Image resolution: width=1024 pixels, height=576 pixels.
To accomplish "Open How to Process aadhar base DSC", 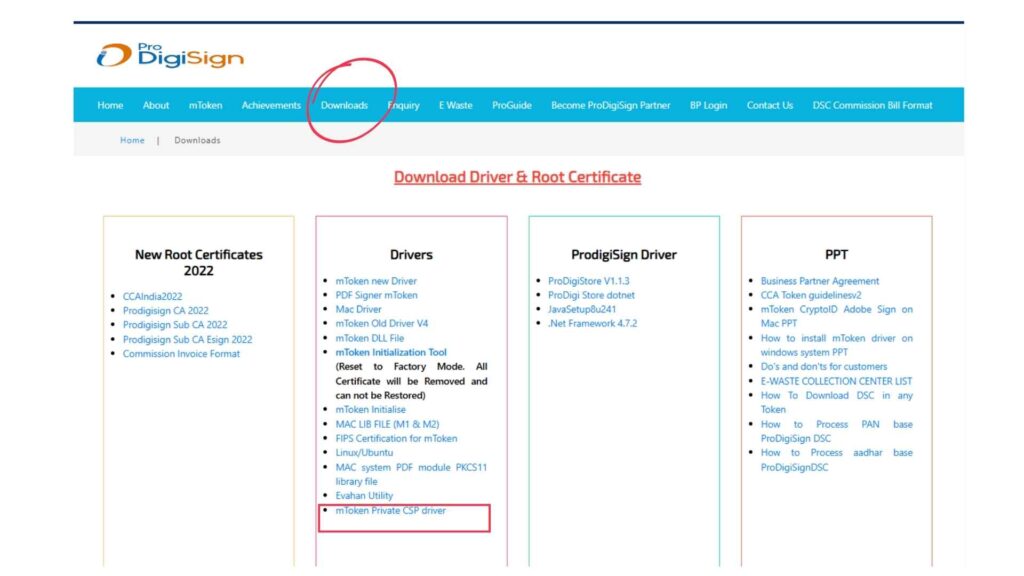I will 837,460.
